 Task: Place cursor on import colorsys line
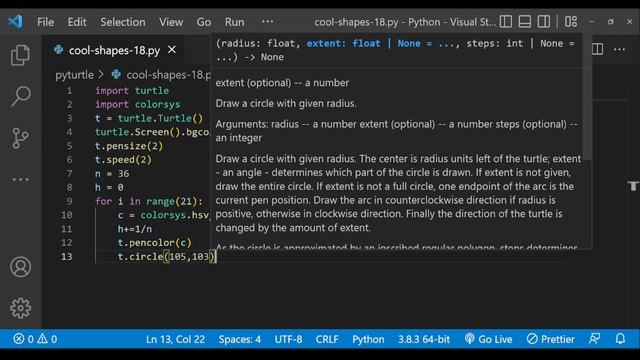pos(138,104)
